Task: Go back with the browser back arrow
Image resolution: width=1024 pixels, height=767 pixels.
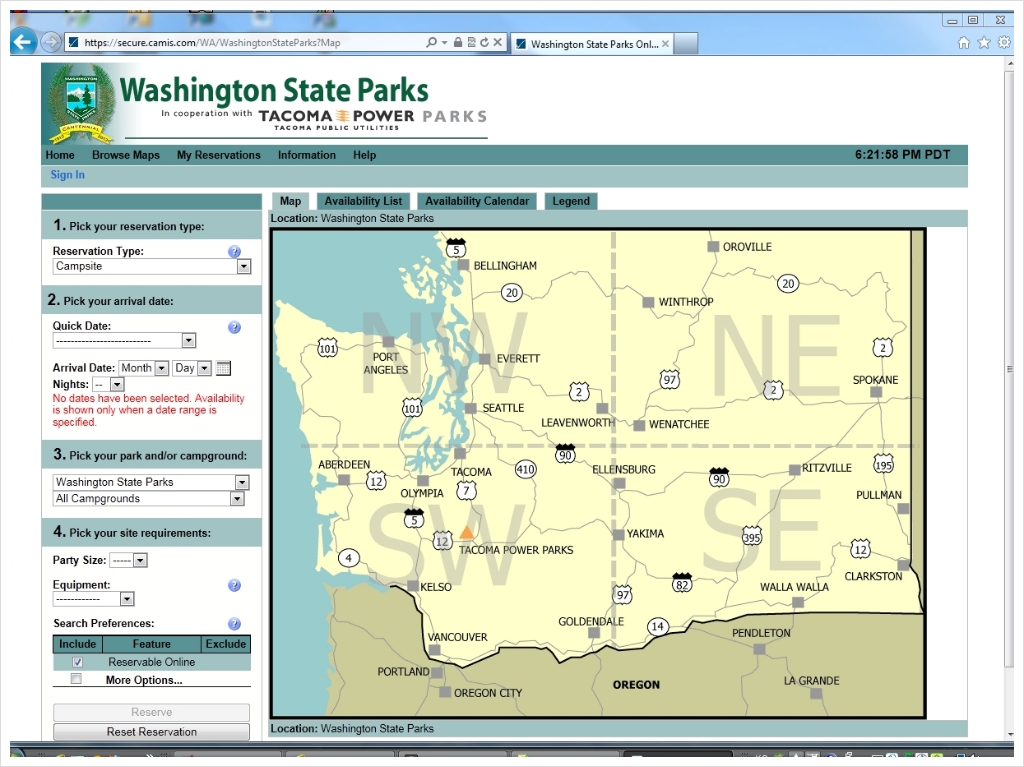Action: pos(23,42)
